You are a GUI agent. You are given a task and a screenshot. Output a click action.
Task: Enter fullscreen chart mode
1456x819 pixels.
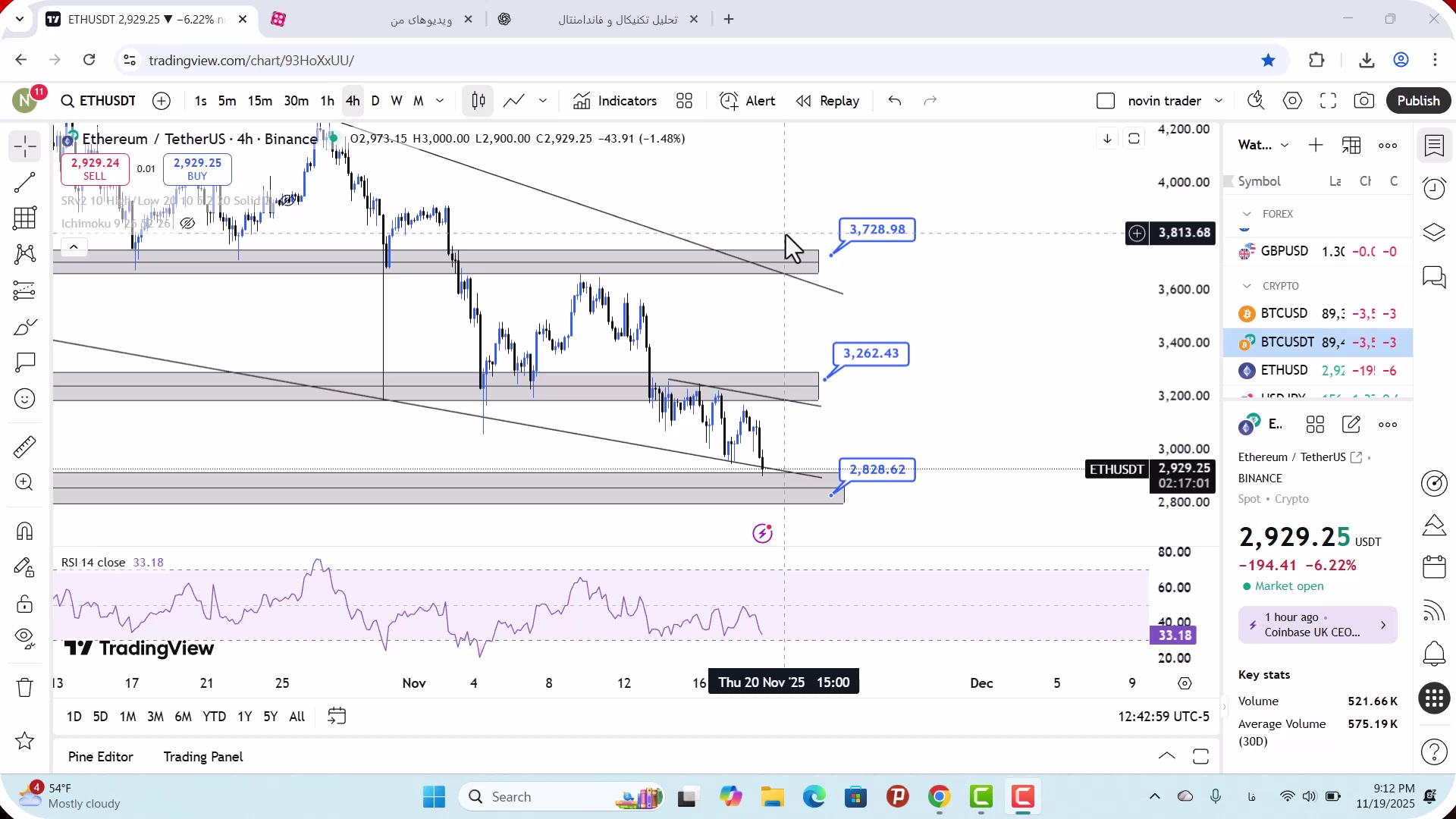pos(1328,101)
